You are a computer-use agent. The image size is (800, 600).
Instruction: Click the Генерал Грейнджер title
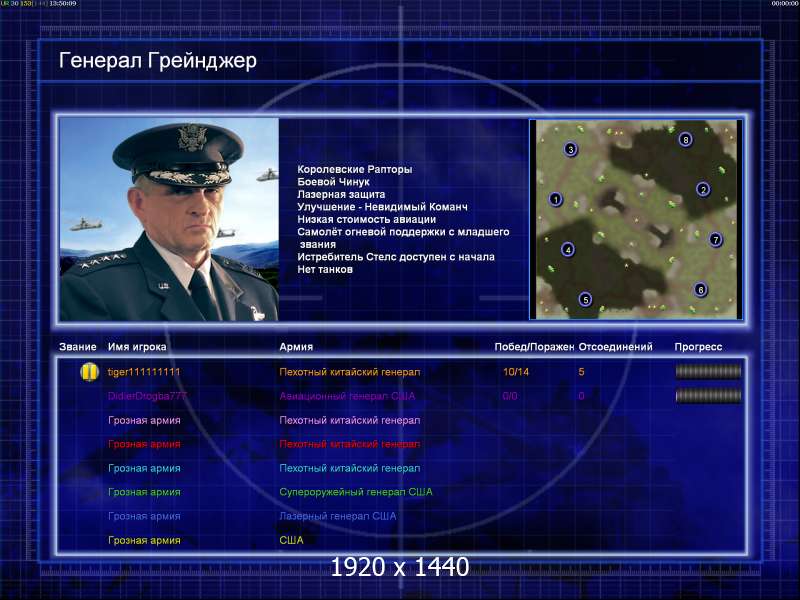click(x=158, y=61)
